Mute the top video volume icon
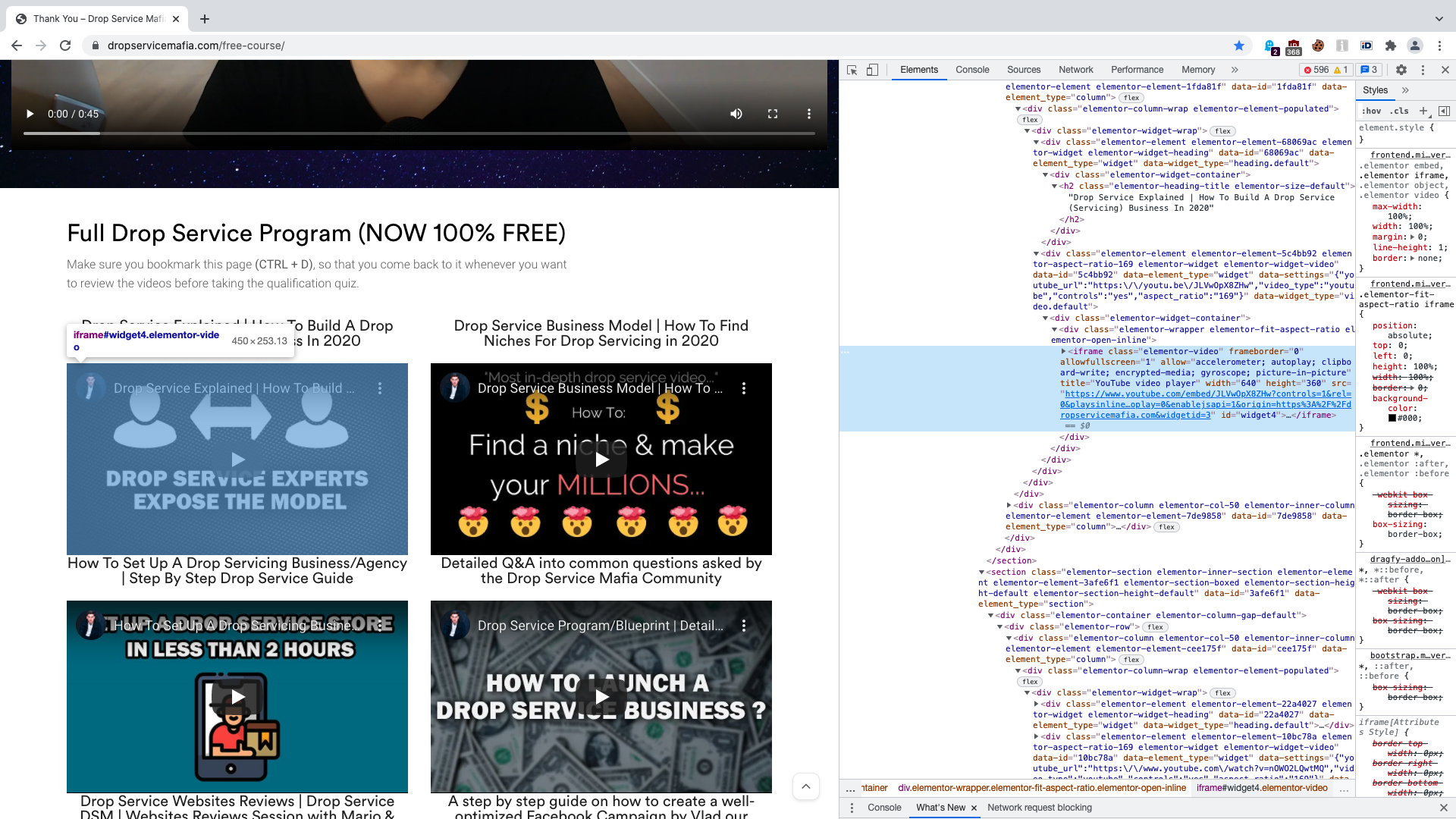 point(736,114)
